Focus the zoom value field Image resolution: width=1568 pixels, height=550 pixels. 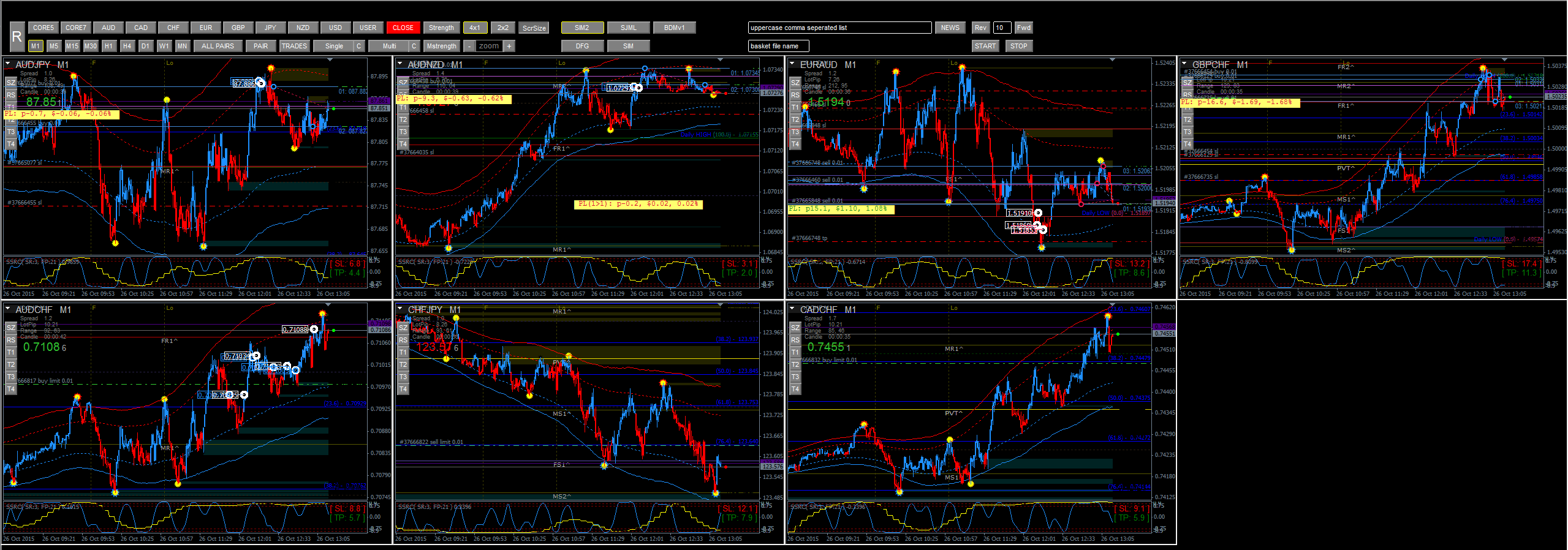tap(489, 46)
